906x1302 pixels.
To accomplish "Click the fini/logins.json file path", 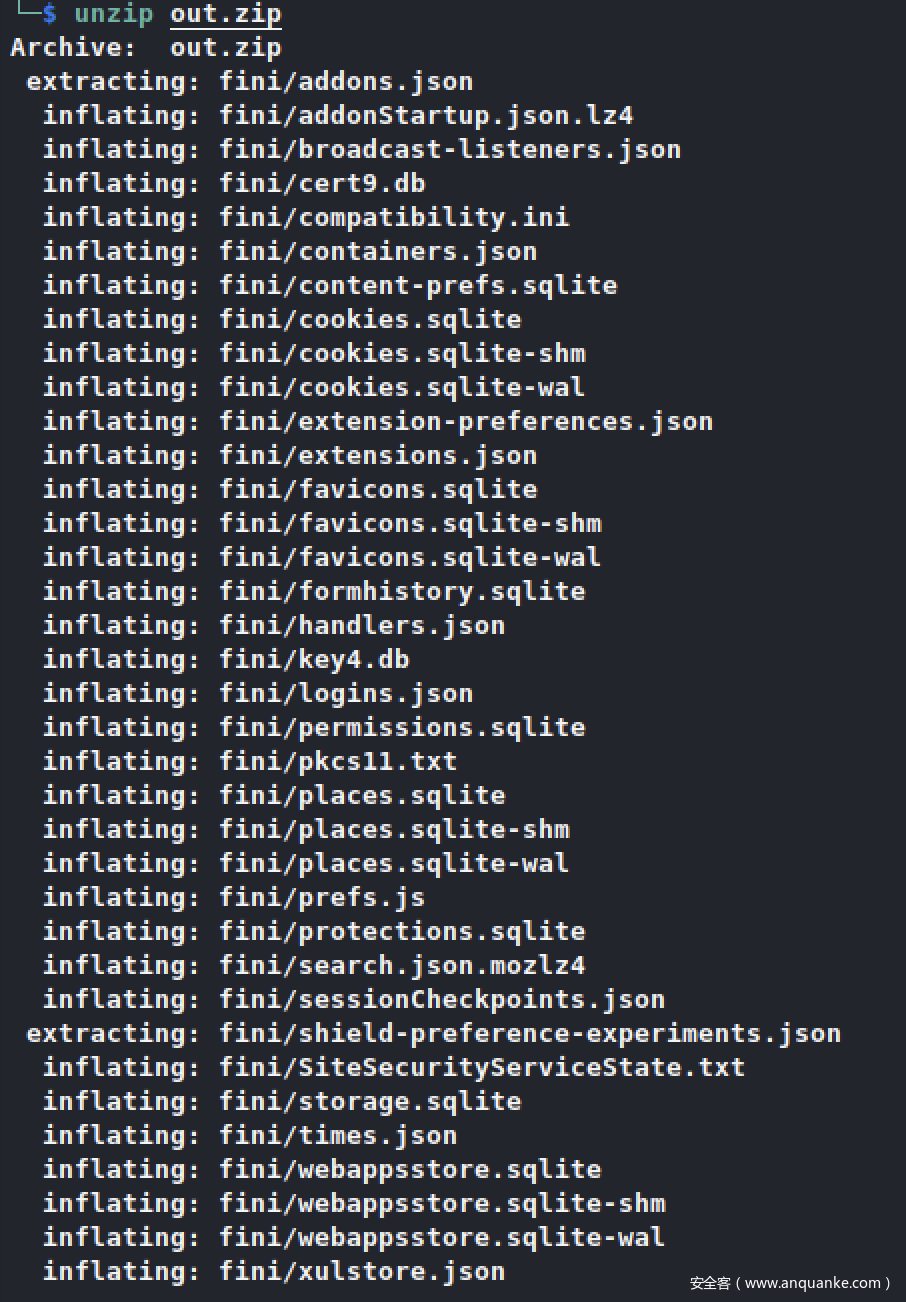I will pos(346,693).
